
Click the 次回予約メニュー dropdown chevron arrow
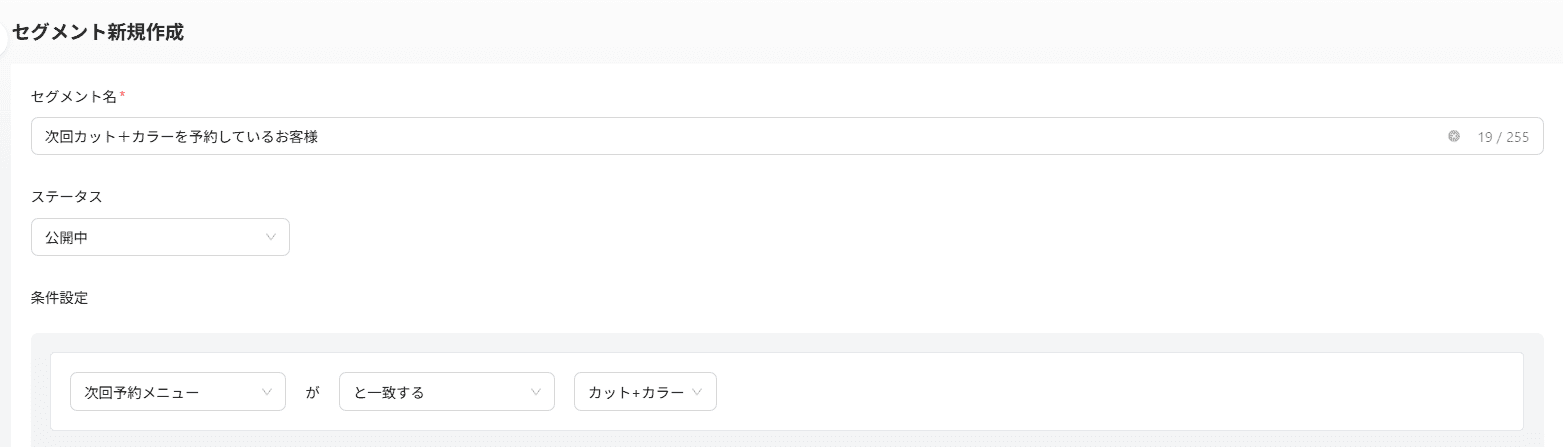click(267, 392)
